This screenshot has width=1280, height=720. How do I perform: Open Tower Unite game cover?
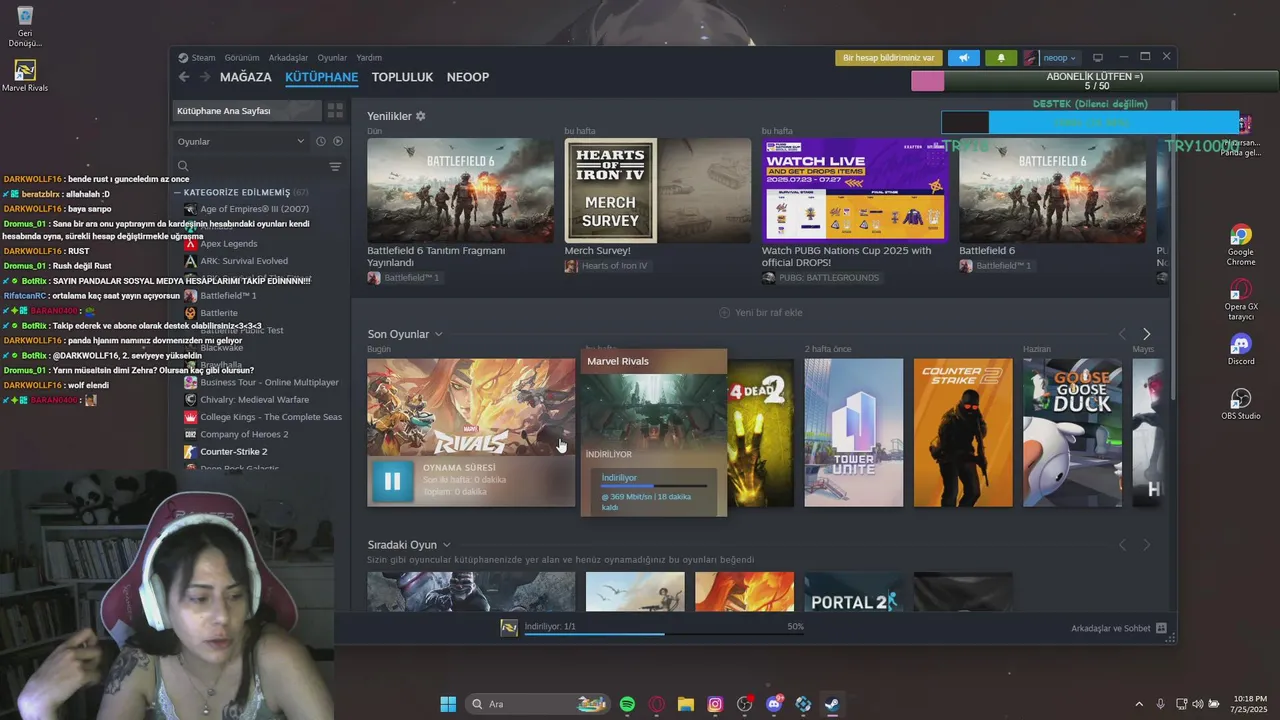[853, 432]
